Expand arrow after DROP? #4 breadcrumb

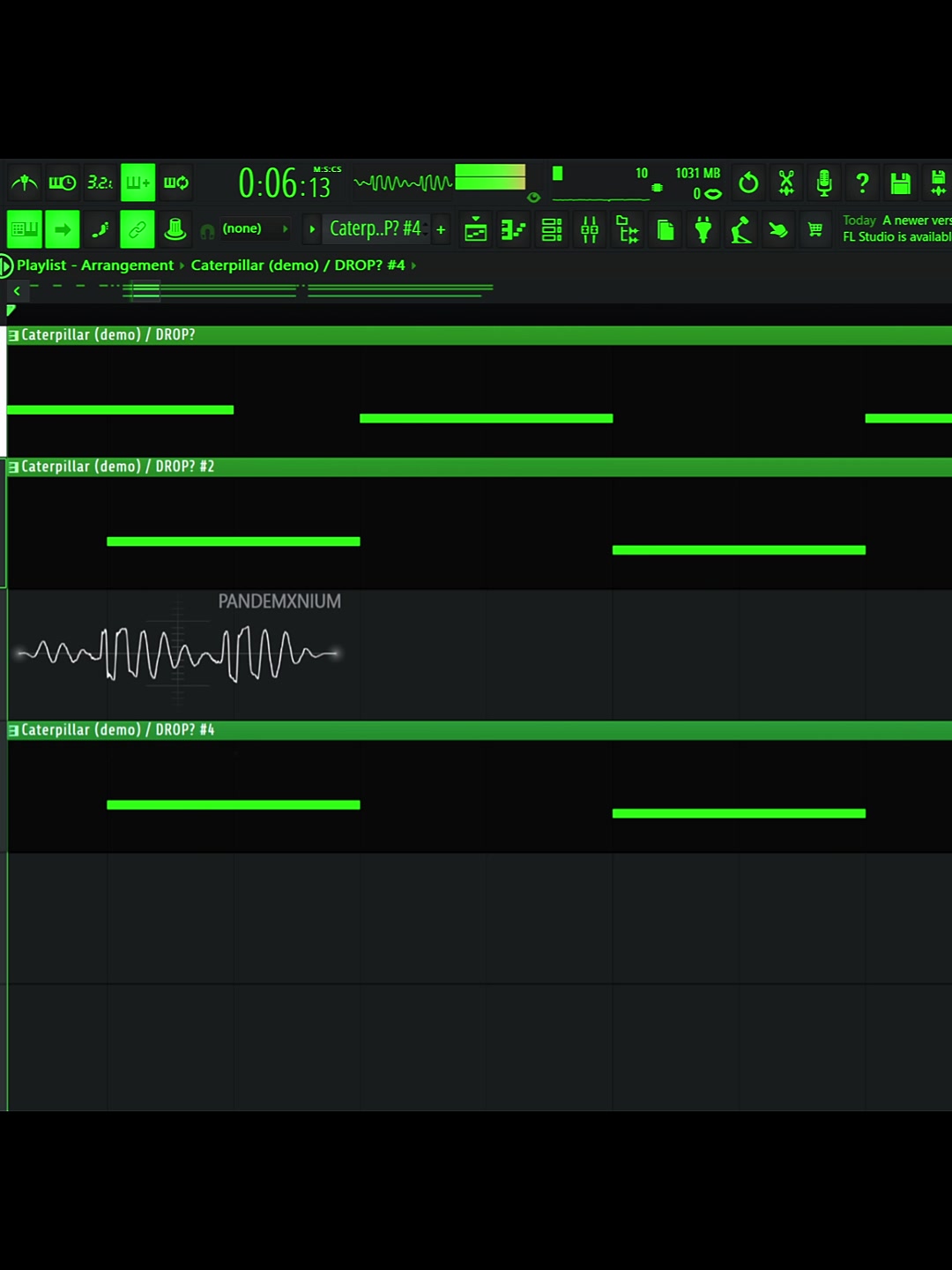point(414,265)
